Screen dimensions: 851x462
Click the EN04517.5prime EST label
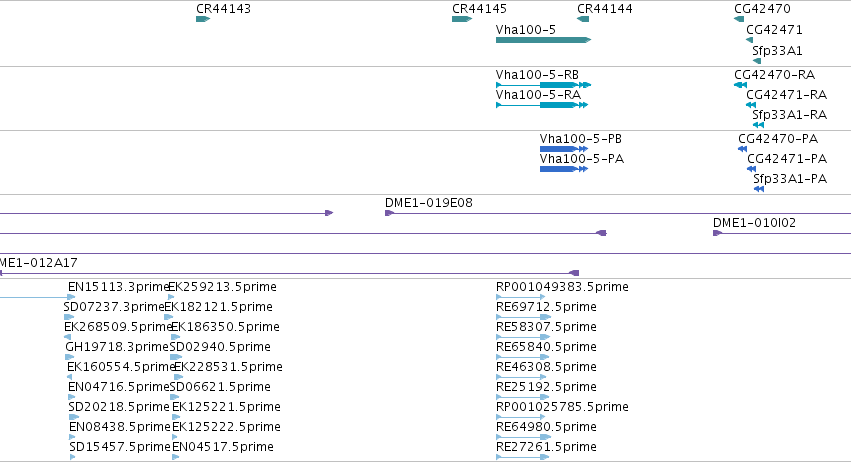[223, 447]
